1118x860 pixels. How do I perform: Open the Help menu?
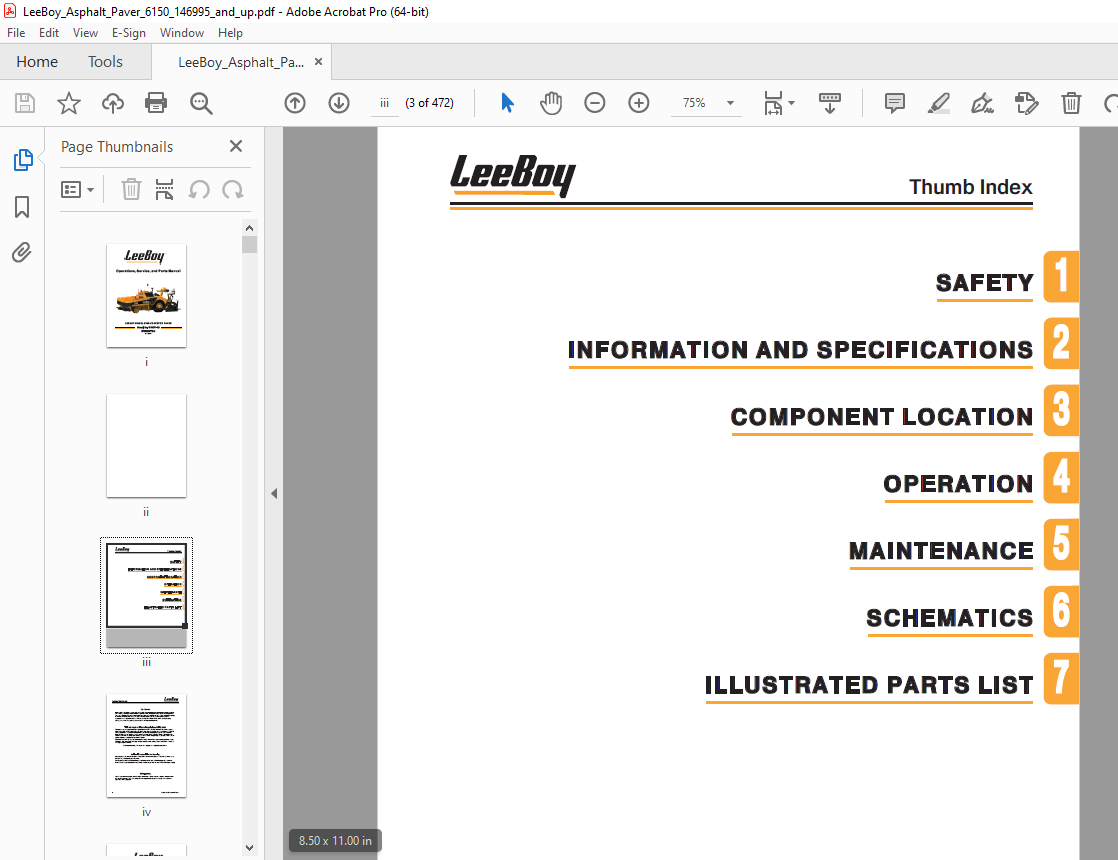coord(230,33)
